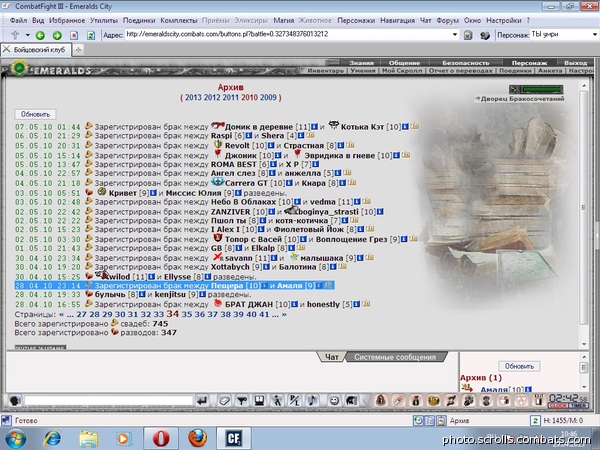Image resolution: width=600 pixels, height=450 pixels.
Task: Click the next pages » link
Action: coord(284,315)
